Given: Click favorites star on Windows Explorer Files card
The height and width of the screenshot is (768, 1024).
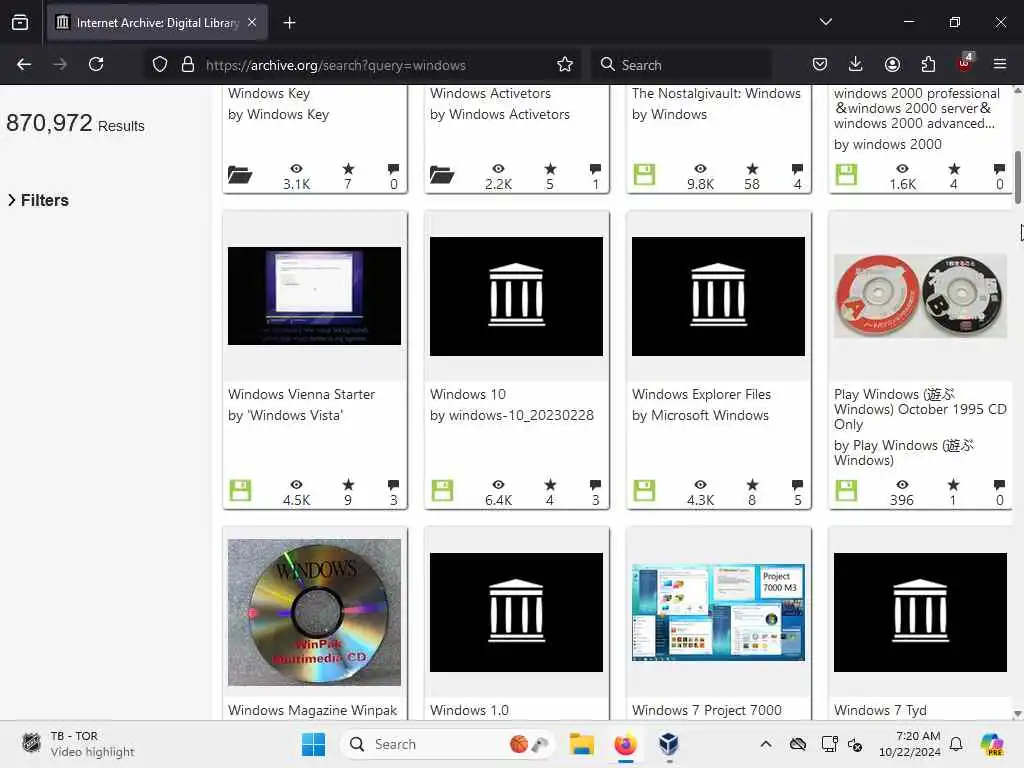Looking at the screenshot, I should (752, 485).
